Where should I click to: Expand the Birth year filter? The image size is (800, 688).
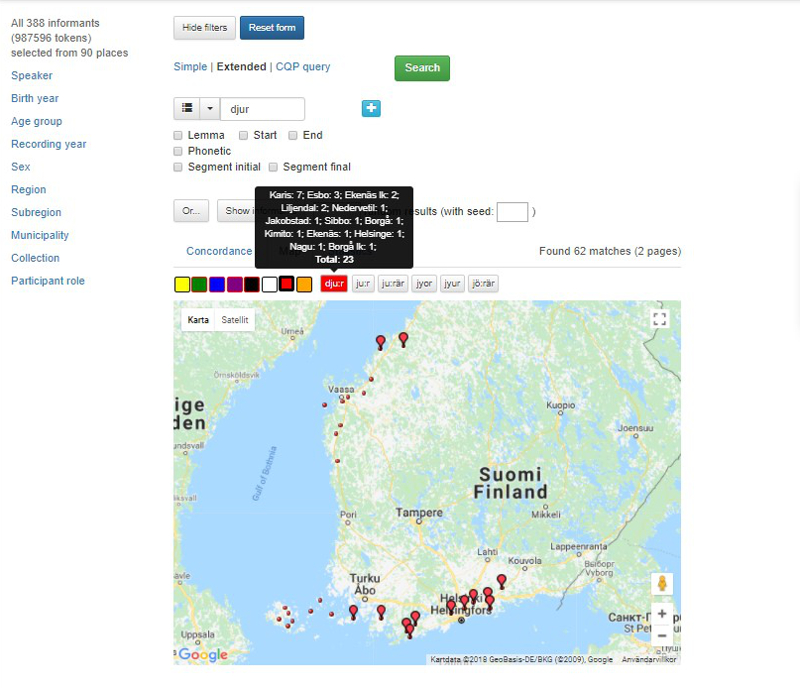(35, 98)
